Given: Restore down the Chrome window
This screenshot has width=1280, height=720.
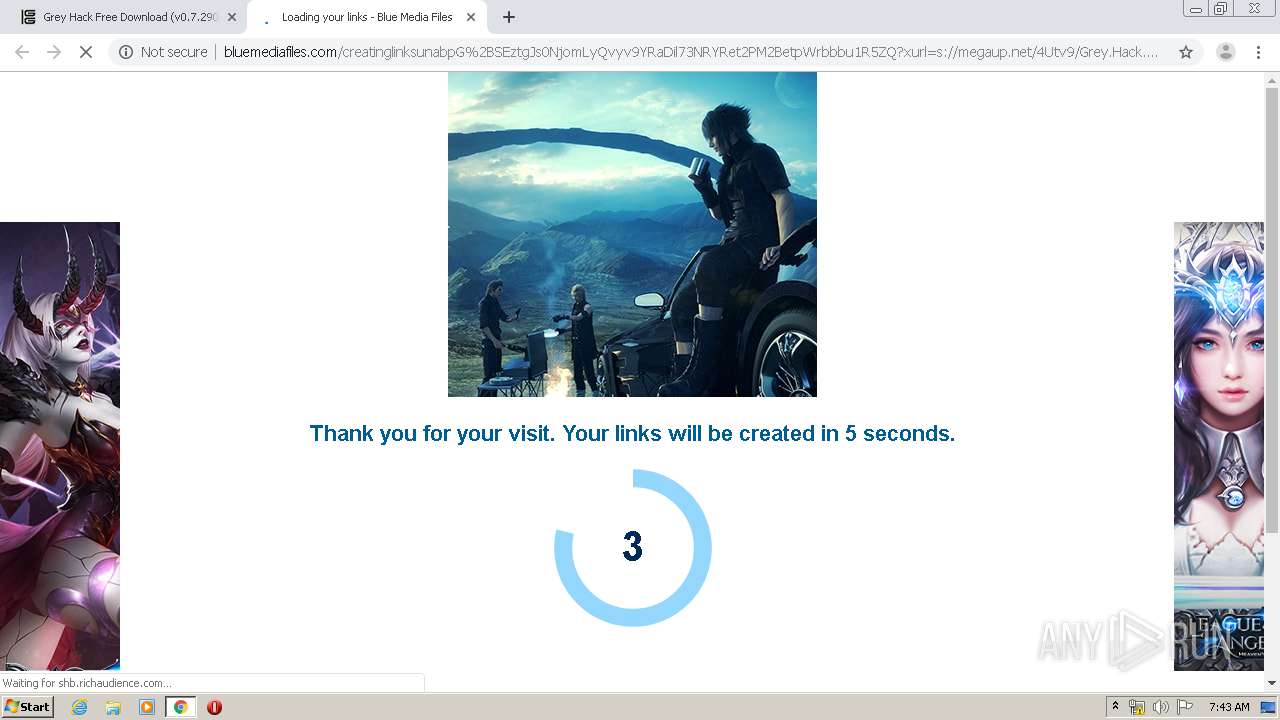Looking at the screenshot, I should pyautogui.click(x=1221, y=8).
